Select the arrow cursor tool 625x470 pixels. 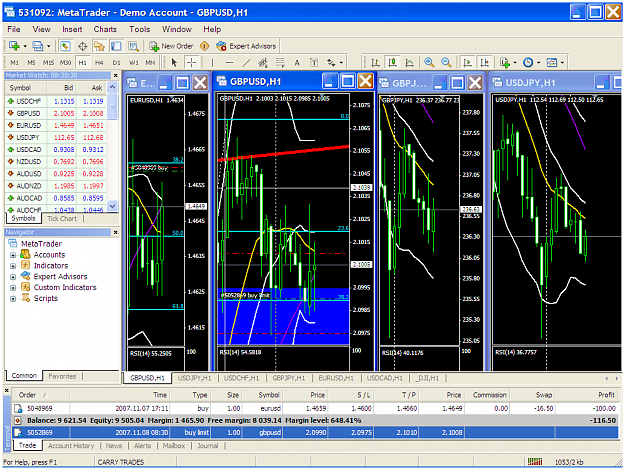tap(174, 62)
